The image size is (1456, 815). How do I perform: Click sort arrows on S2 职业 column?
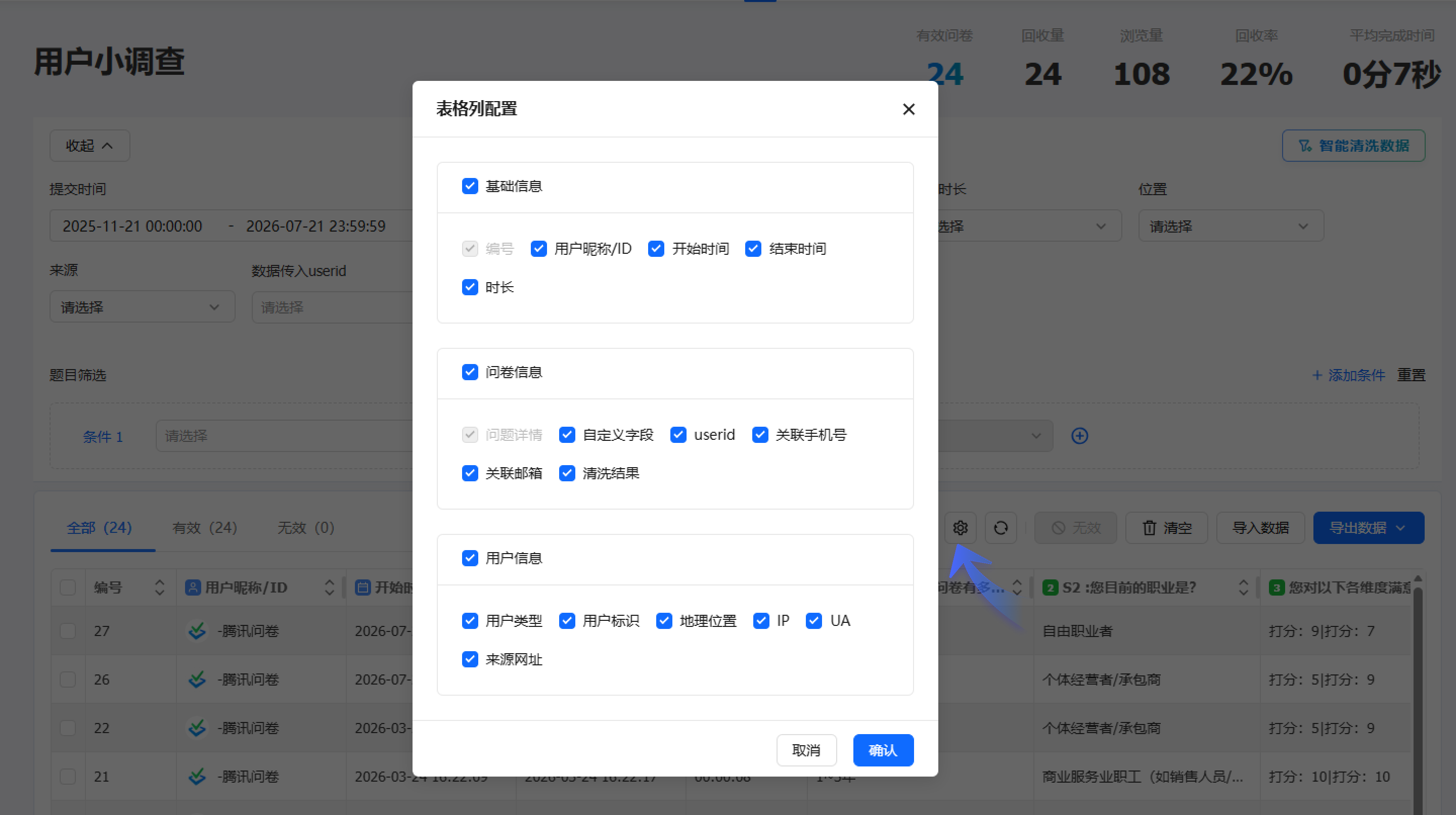pyautogui.click(x=1243, y=587)
